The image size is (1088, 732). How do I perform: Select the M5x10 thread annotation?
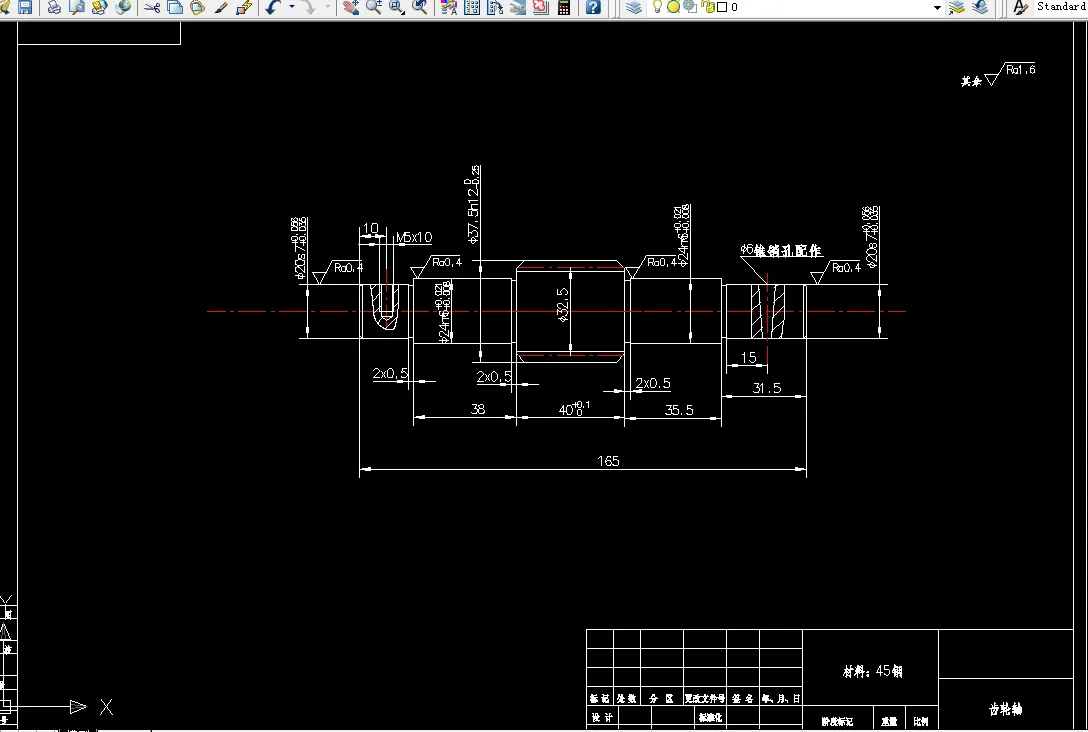click(x=414, y=237)
